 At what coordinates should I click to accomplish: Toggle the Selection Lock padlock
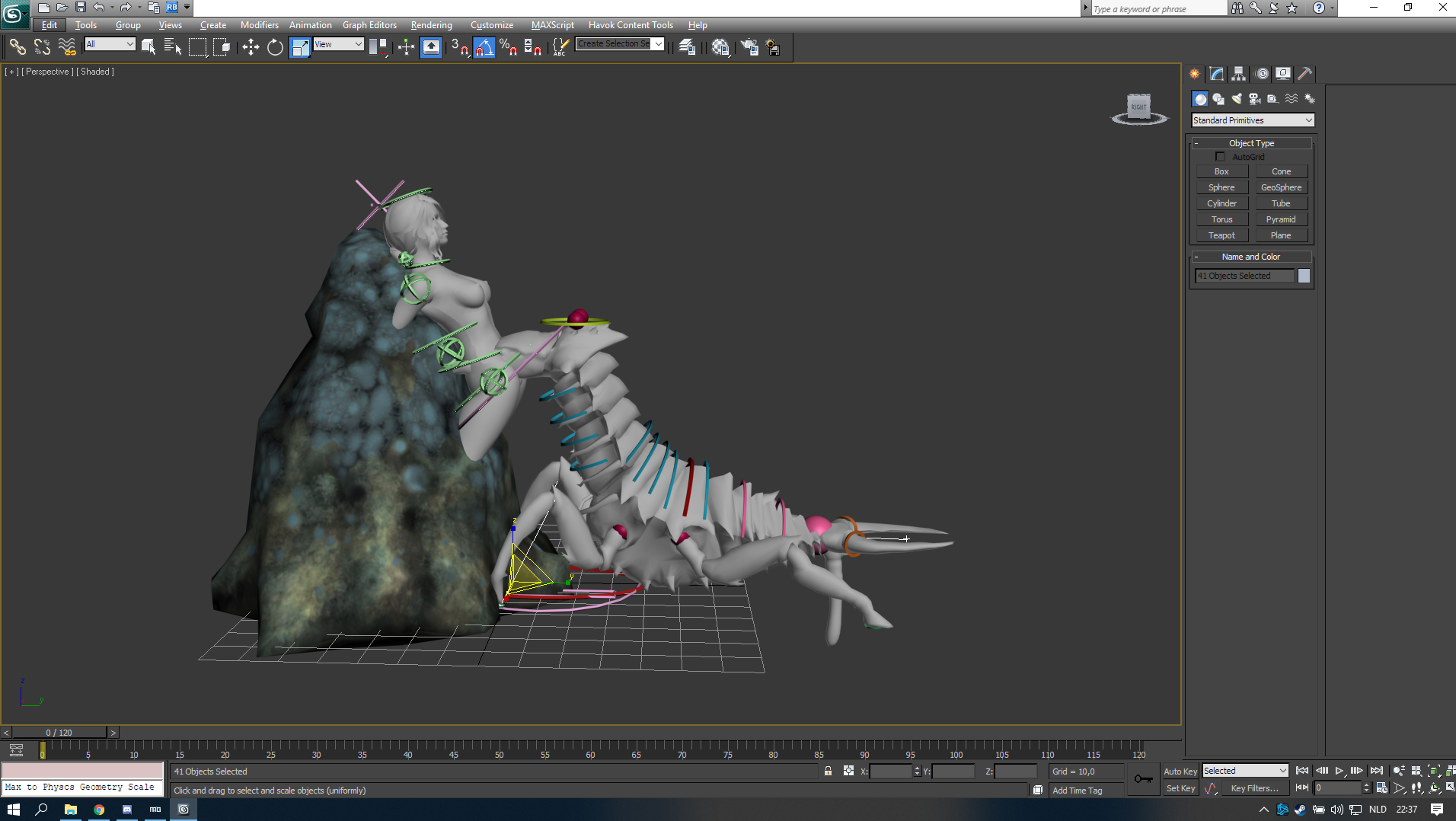coord(828,771)
